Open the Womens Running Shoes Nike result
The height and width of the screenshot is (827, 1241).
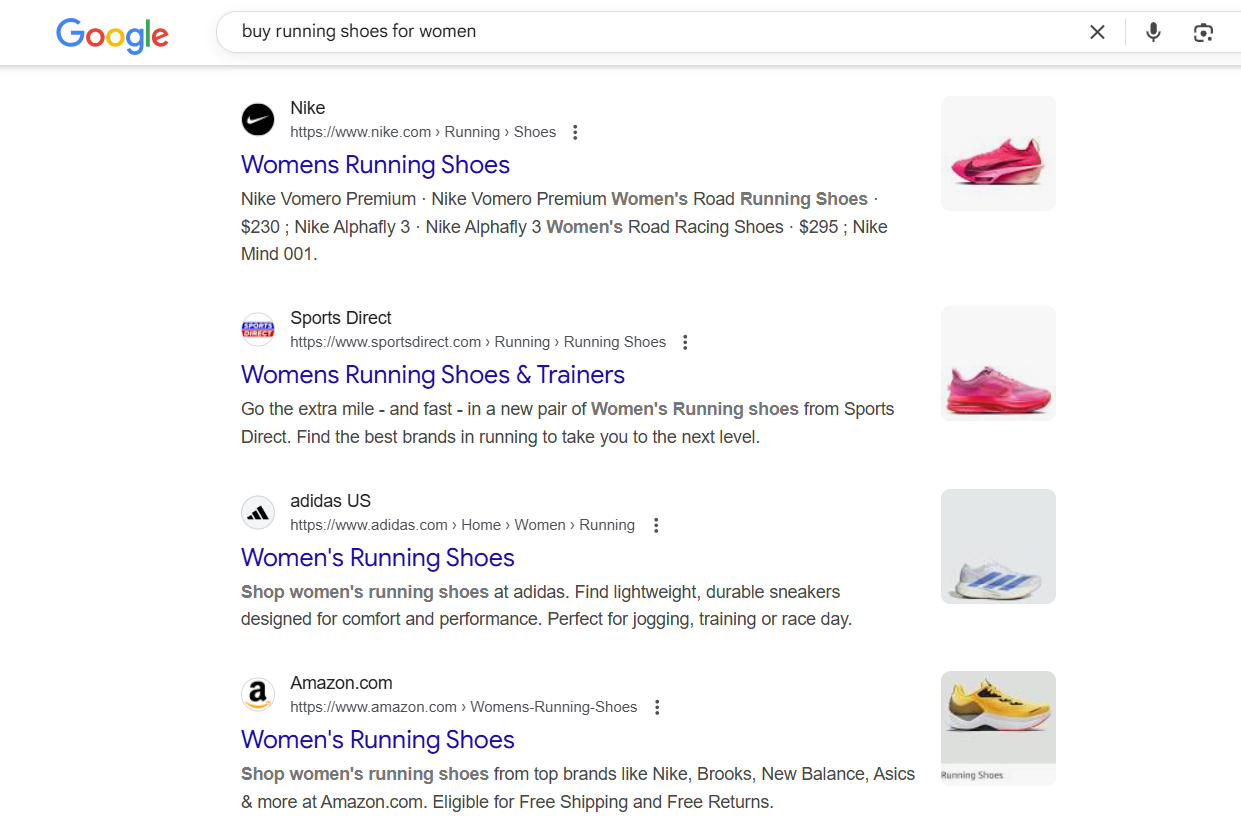(x=375, y=164)
